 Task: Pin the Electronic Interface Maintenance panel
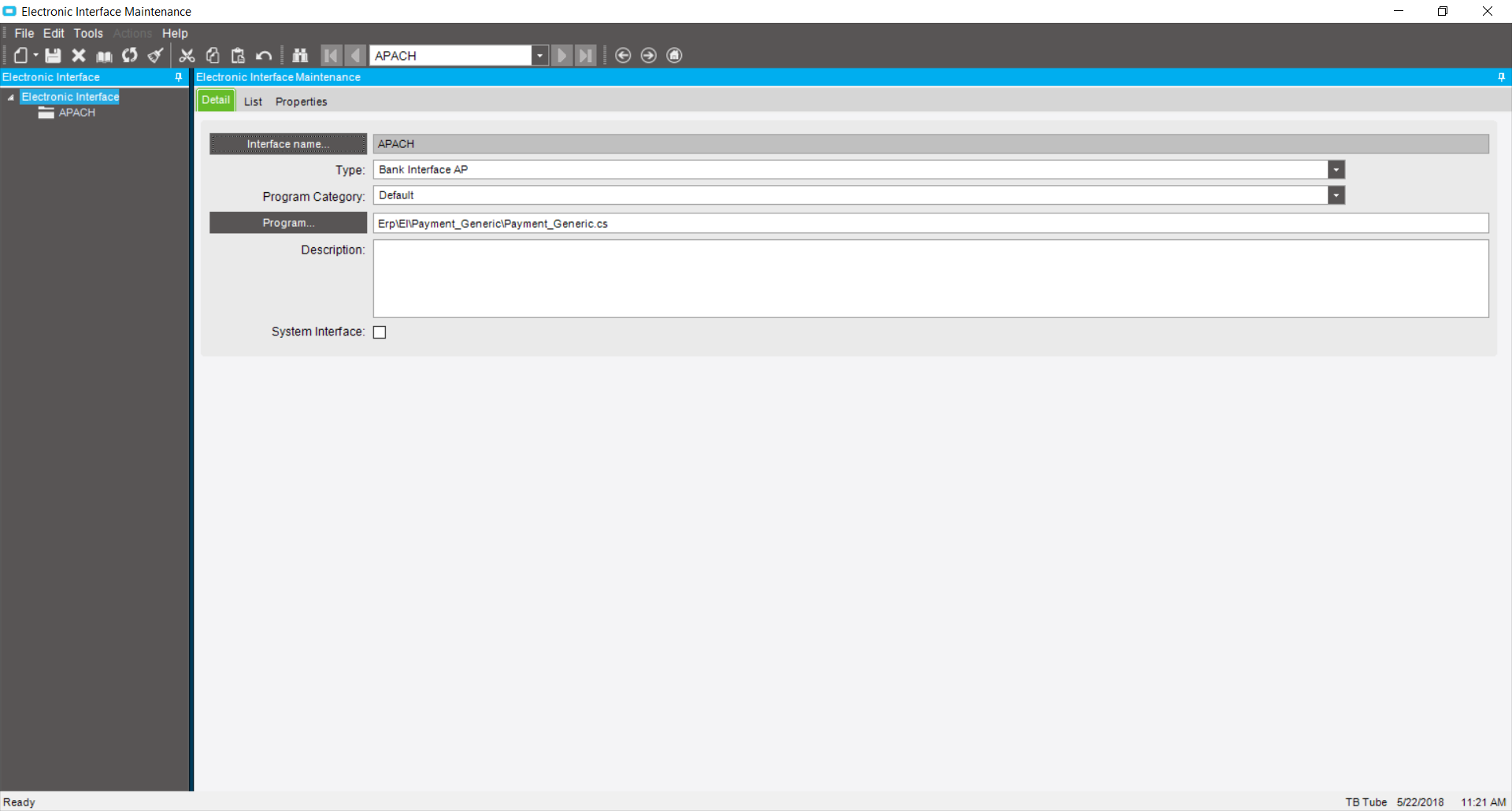click(1502, 77)
